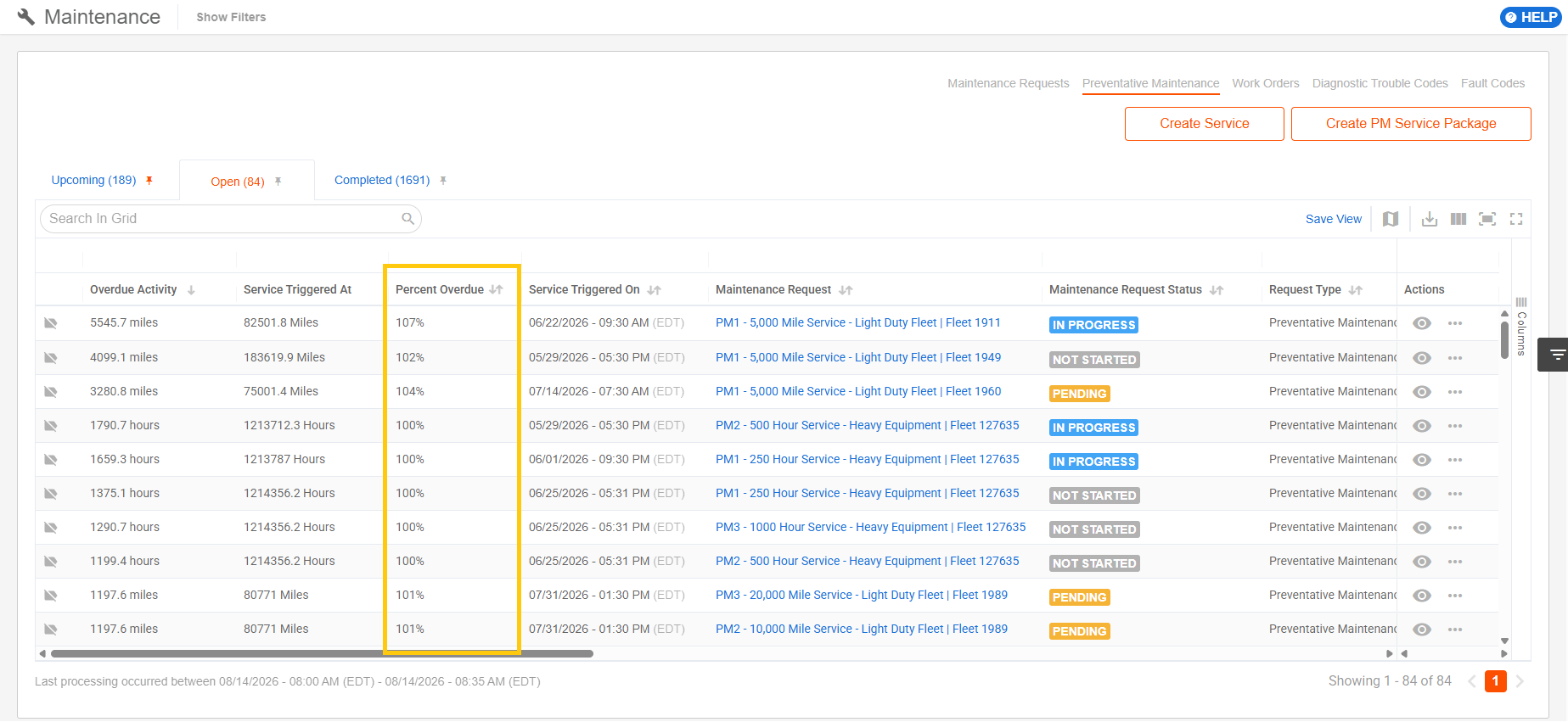Click tag icon in 1790.7 hours row
1568x722 pixels.
pos(51,426)
